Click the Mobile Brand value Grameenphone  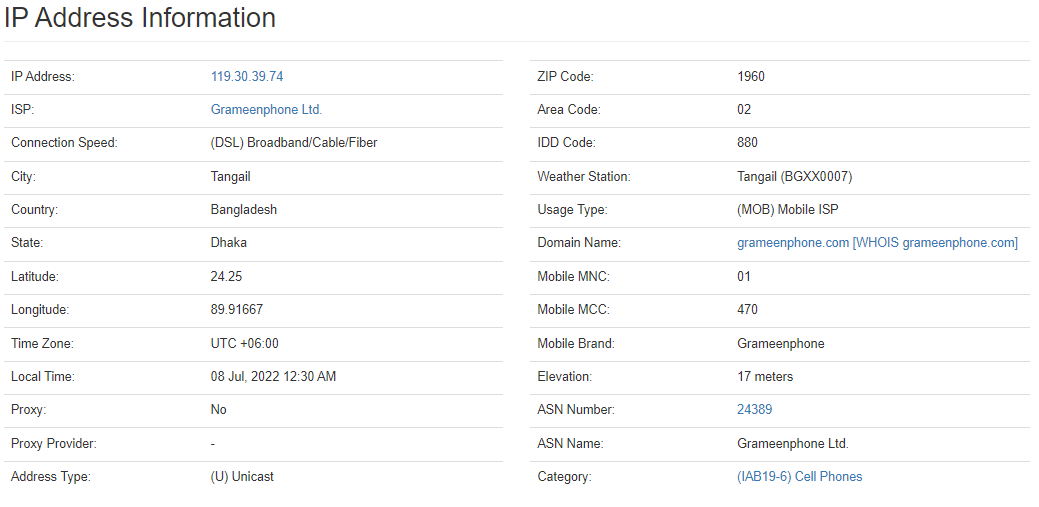click(x=781, y=344)
